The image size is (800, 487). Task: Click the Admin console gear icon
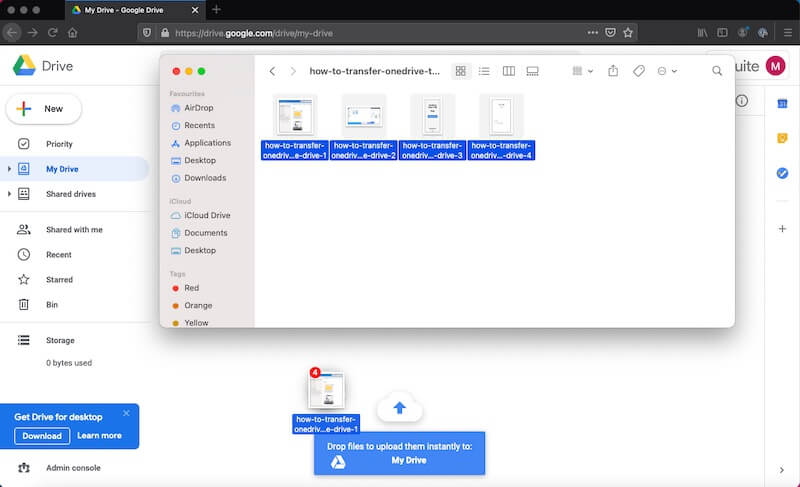23,468
